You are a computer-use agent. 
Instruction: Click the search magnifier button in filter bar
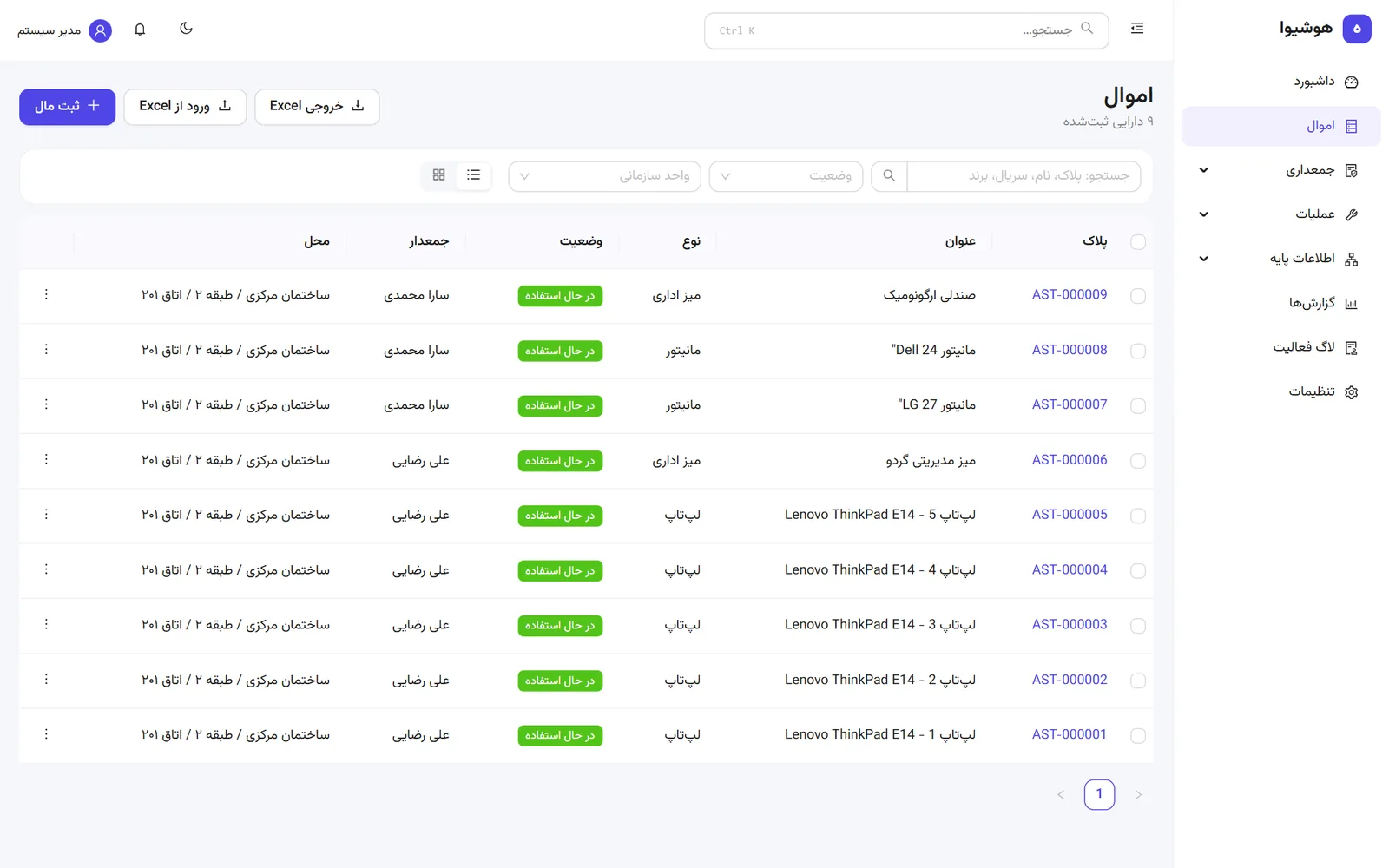[x=889, y=175]
